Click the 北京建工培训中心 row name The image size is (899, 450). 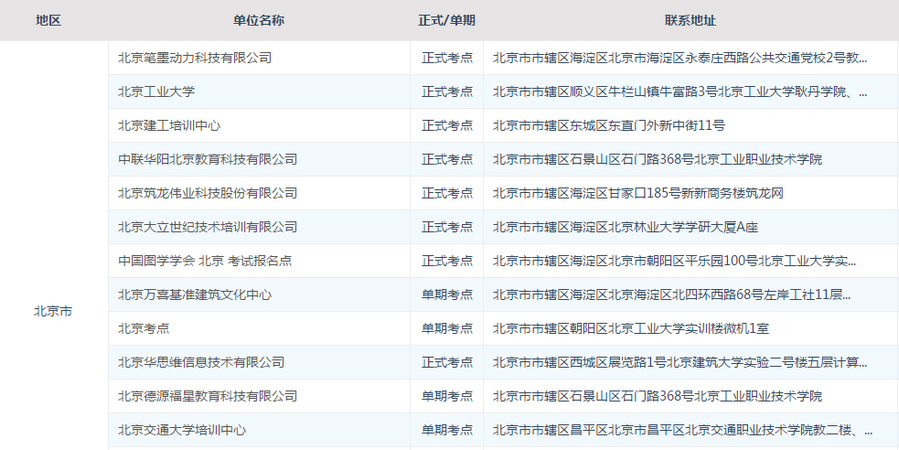(x=169, y=126)
